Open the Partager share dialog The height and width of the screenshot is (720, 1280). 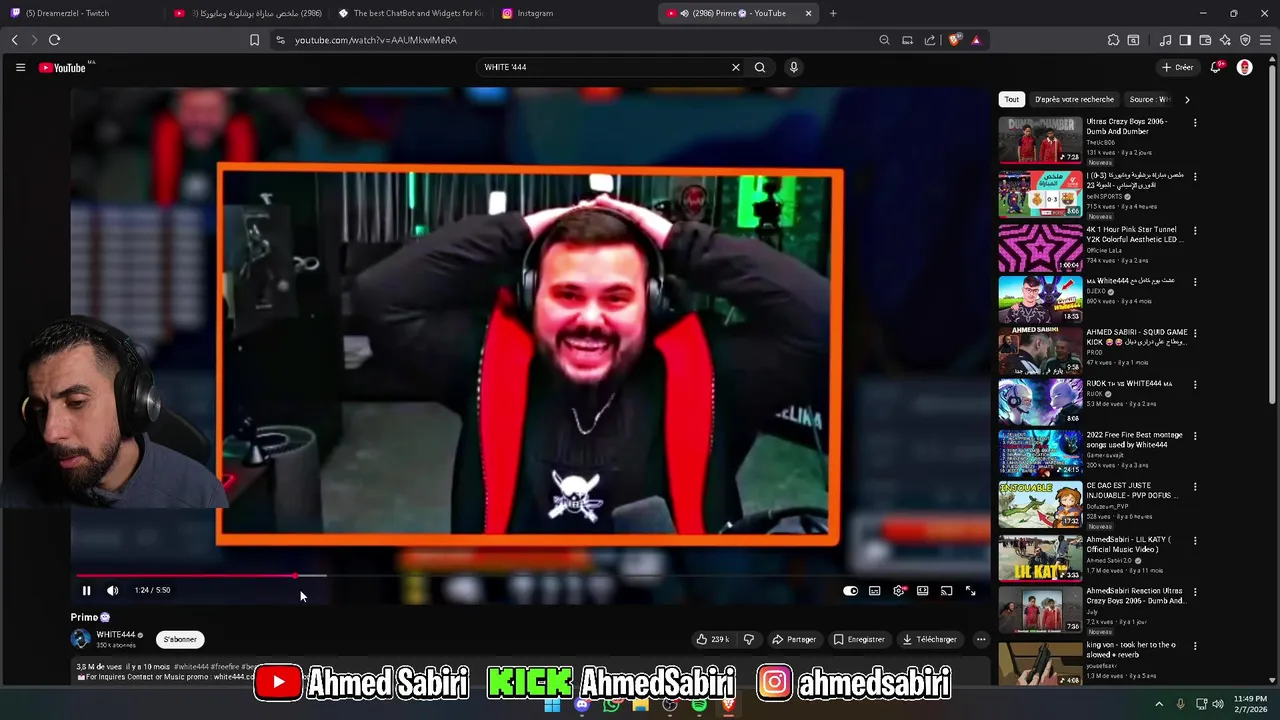click(794, 639)
